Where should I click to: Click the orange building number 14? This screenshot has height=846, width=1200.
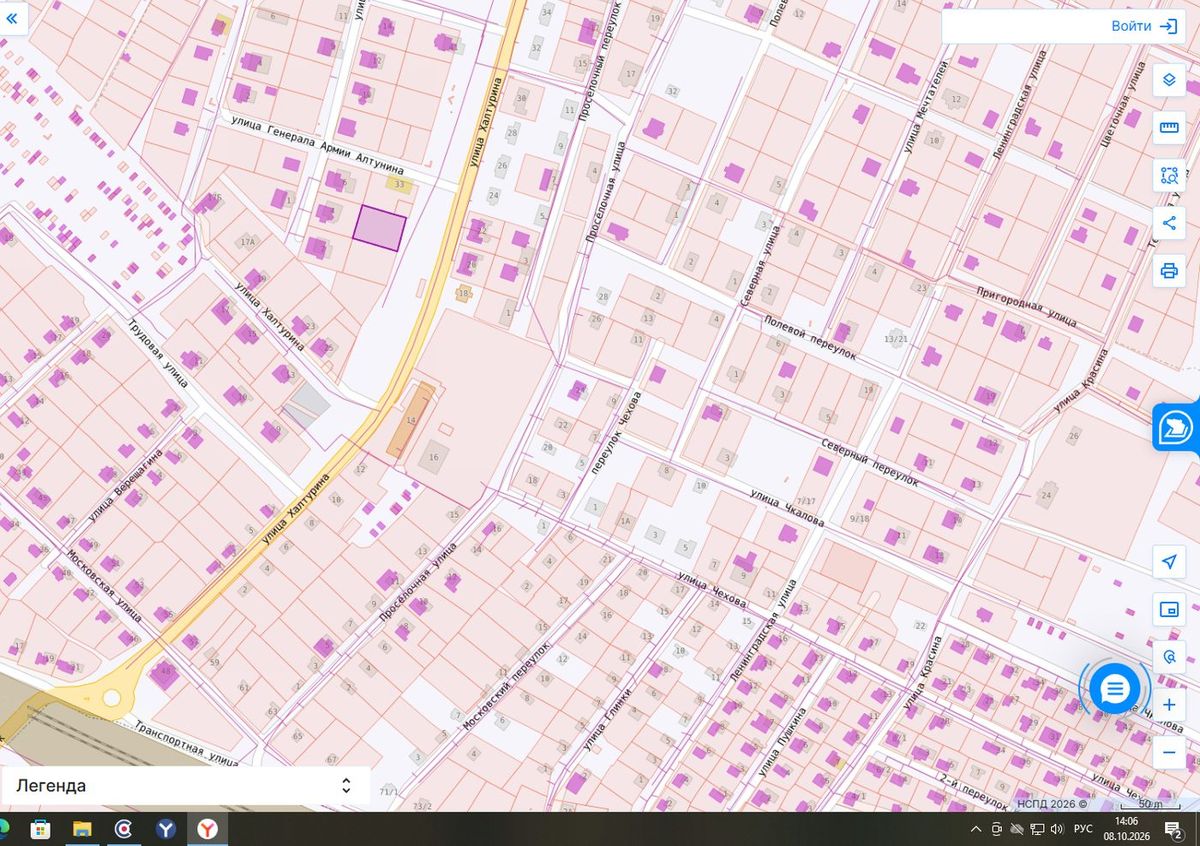click(411, 421)
